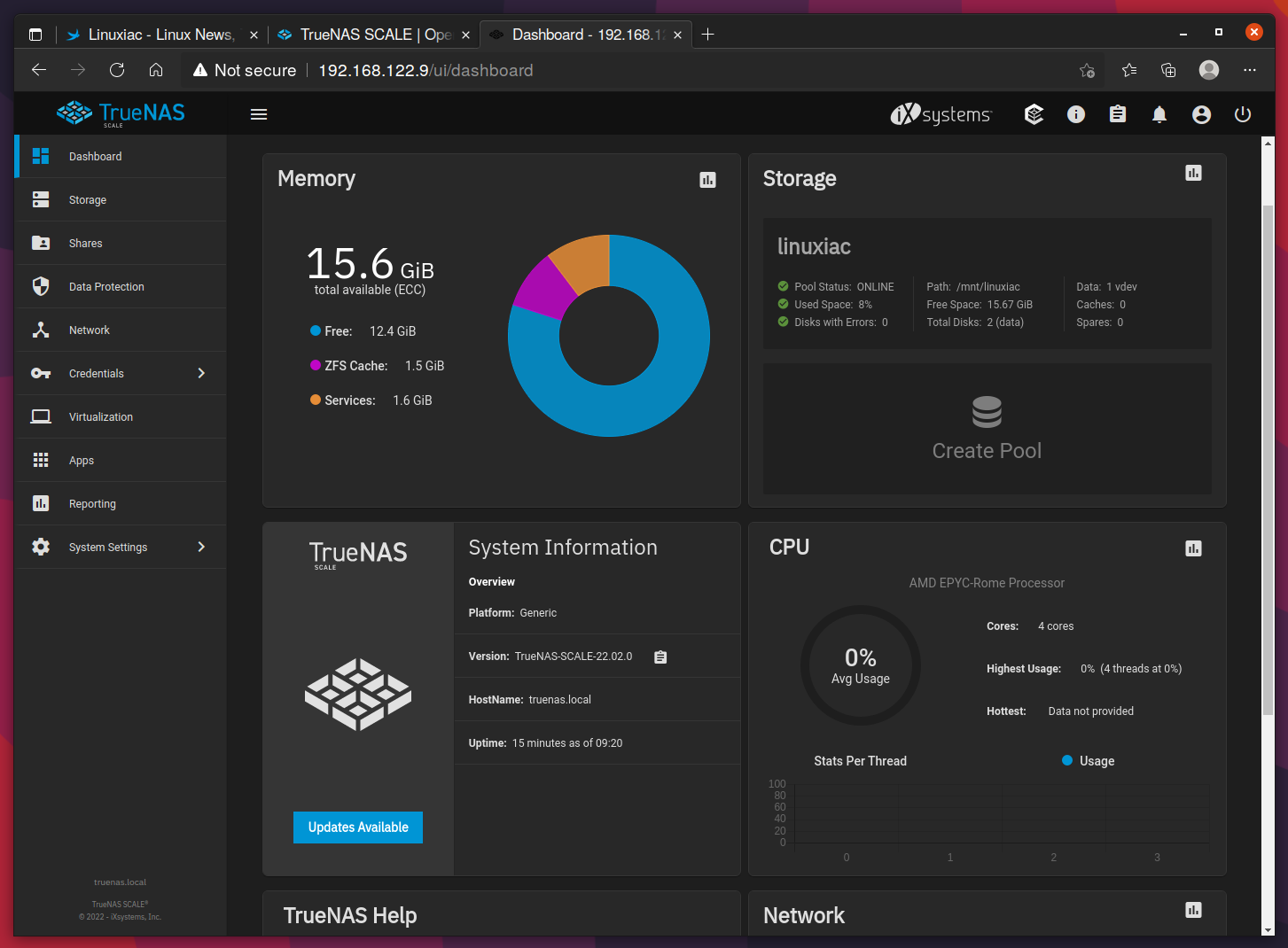The width and height of the screenshot is (1288, 948).
Task: Click the TrueNAS SCALE logo top-left
Action: pyautogui.click(x=121, y=113)
